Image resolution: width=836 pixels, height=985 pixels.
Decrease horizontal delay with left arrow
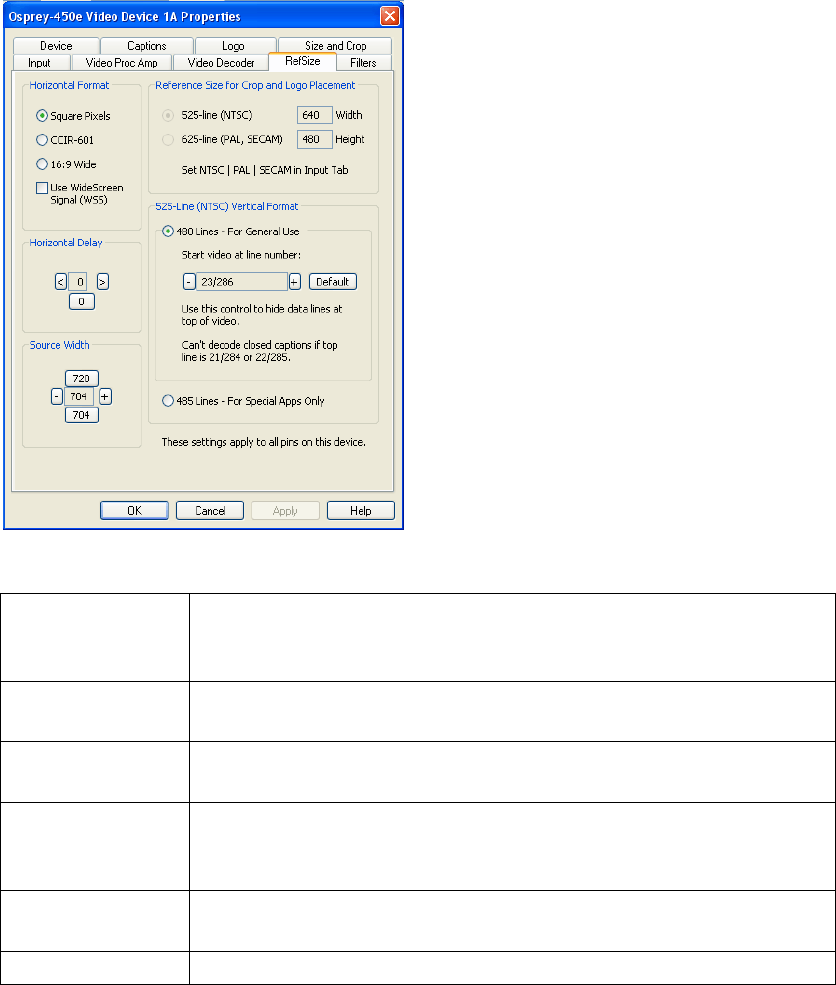point(61,282)
